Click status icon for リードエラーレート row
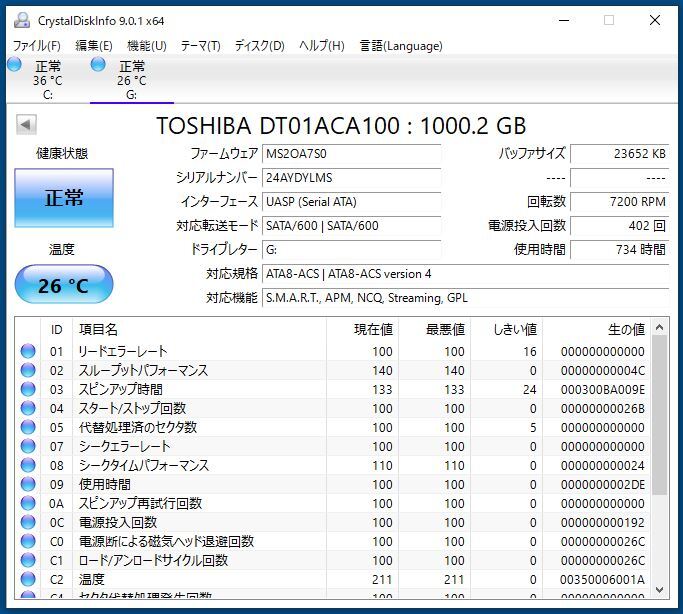Screen dimensions: 683x614 coord(28,351)
